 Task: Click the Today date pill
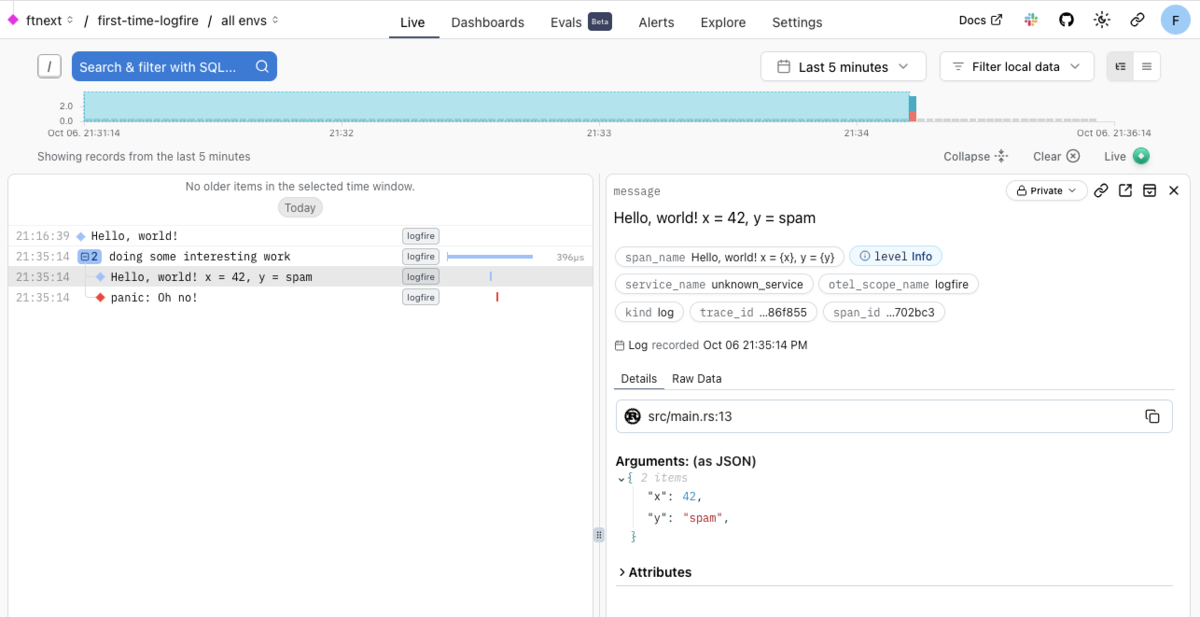point(300,208)
